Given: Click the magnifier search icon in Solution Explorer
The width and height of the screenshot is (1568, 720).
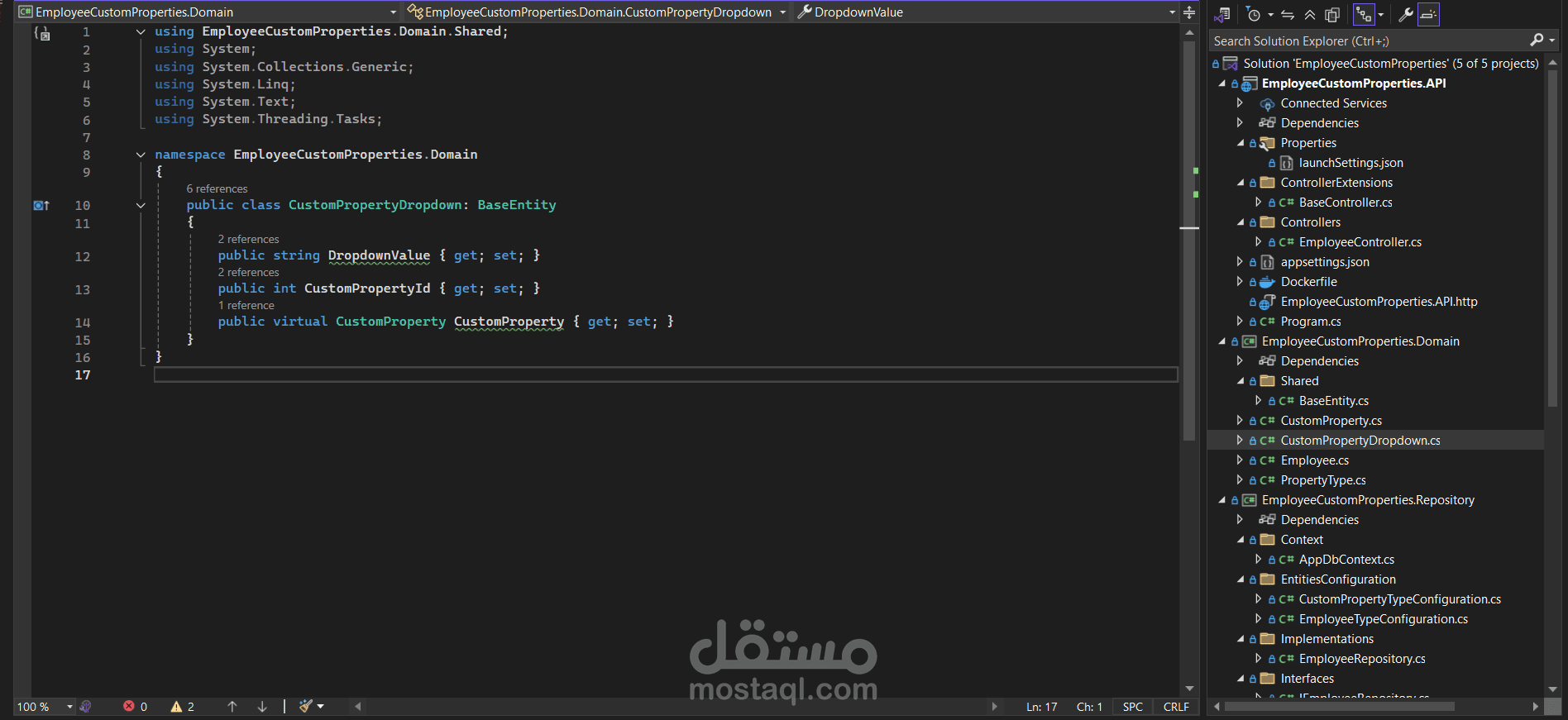Looking at the screenshot, I should (x=1537, y=40).
